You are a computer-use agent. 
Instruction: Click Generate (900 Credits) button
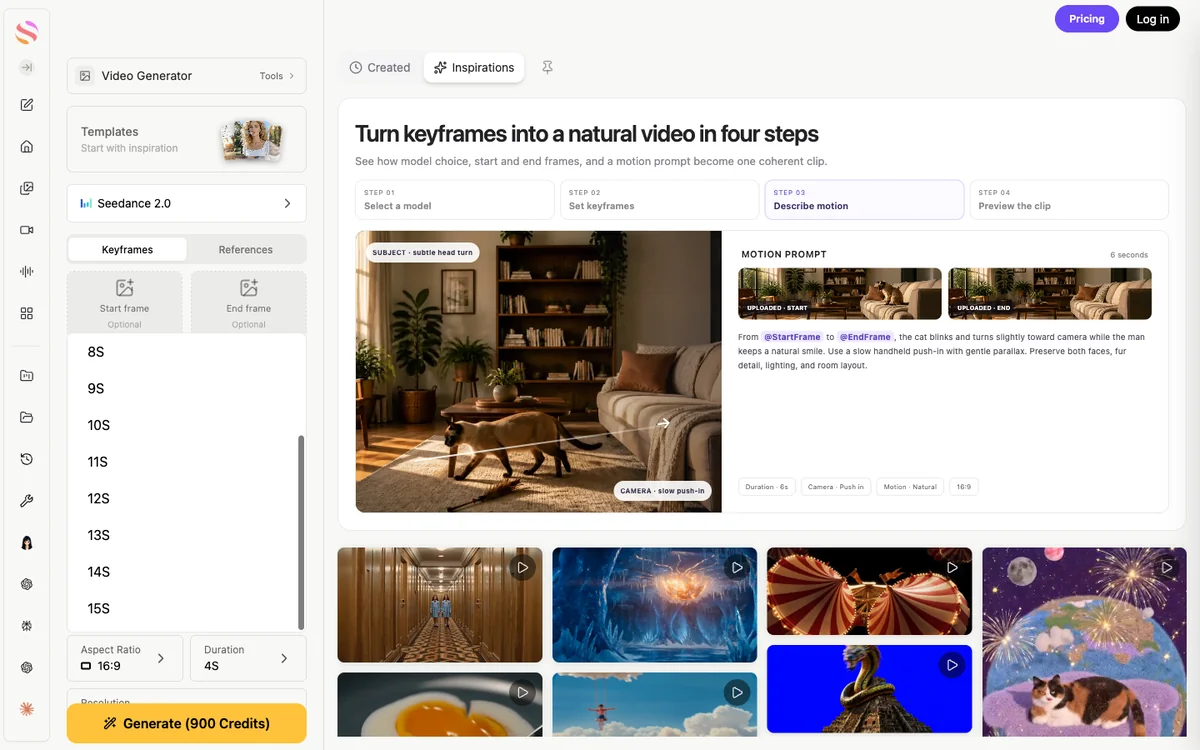pos(187,723)
